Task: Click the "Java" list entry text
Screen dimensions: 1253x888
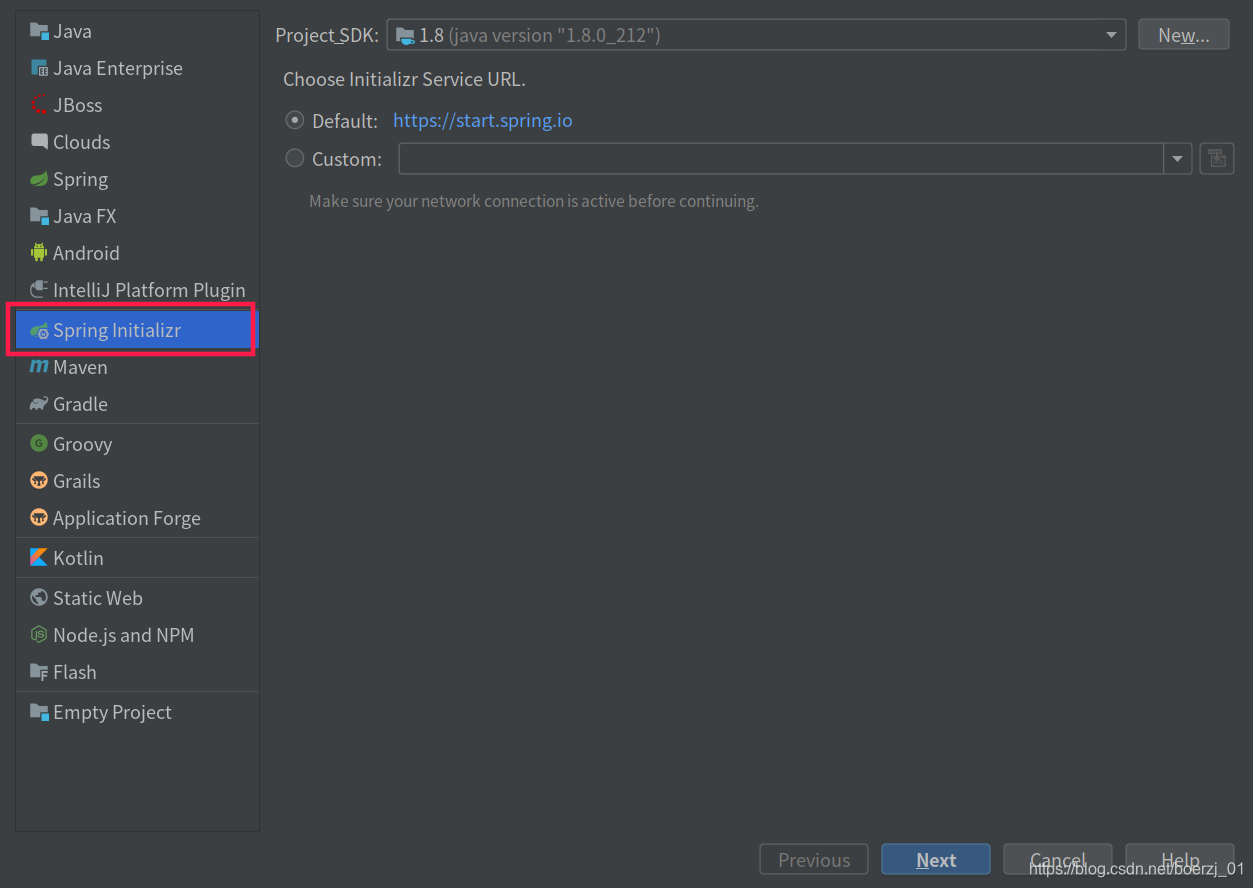Action: click(x=72, y=31)
